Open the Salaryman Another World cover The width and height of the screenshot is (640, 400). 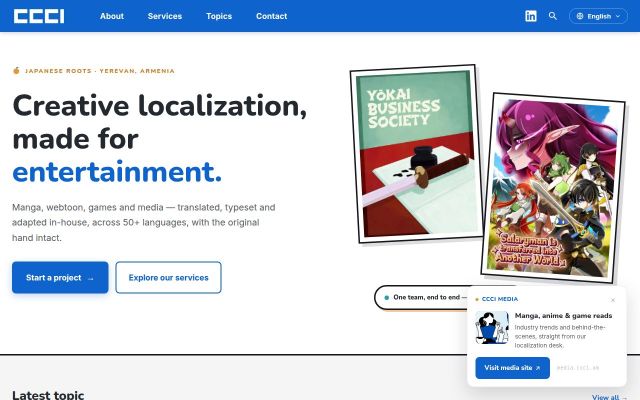click(553, 188)
